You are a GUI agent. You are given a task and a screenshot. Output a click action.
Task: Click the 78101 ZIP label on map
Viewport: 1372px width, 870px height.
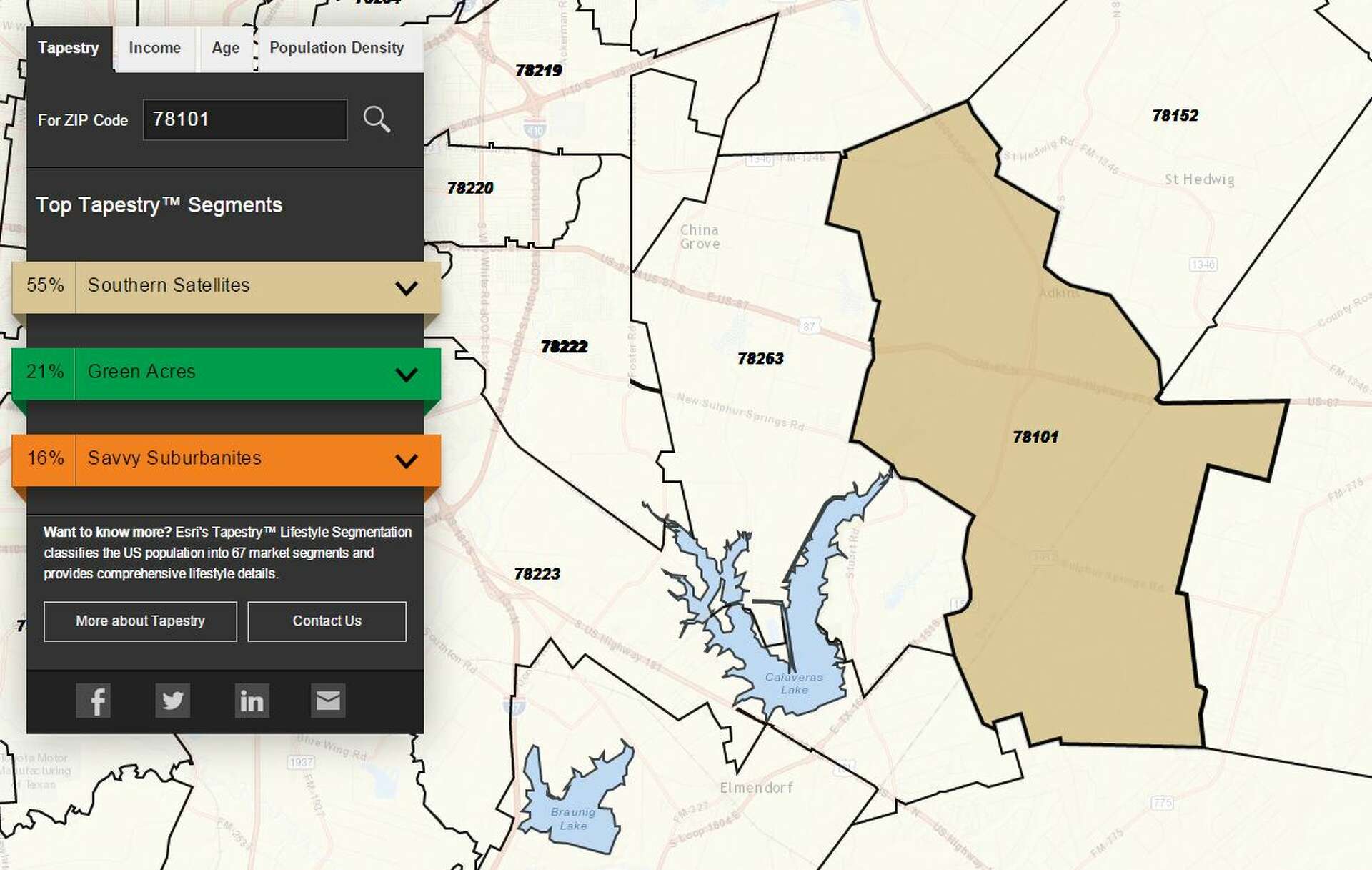[1035, 437]
